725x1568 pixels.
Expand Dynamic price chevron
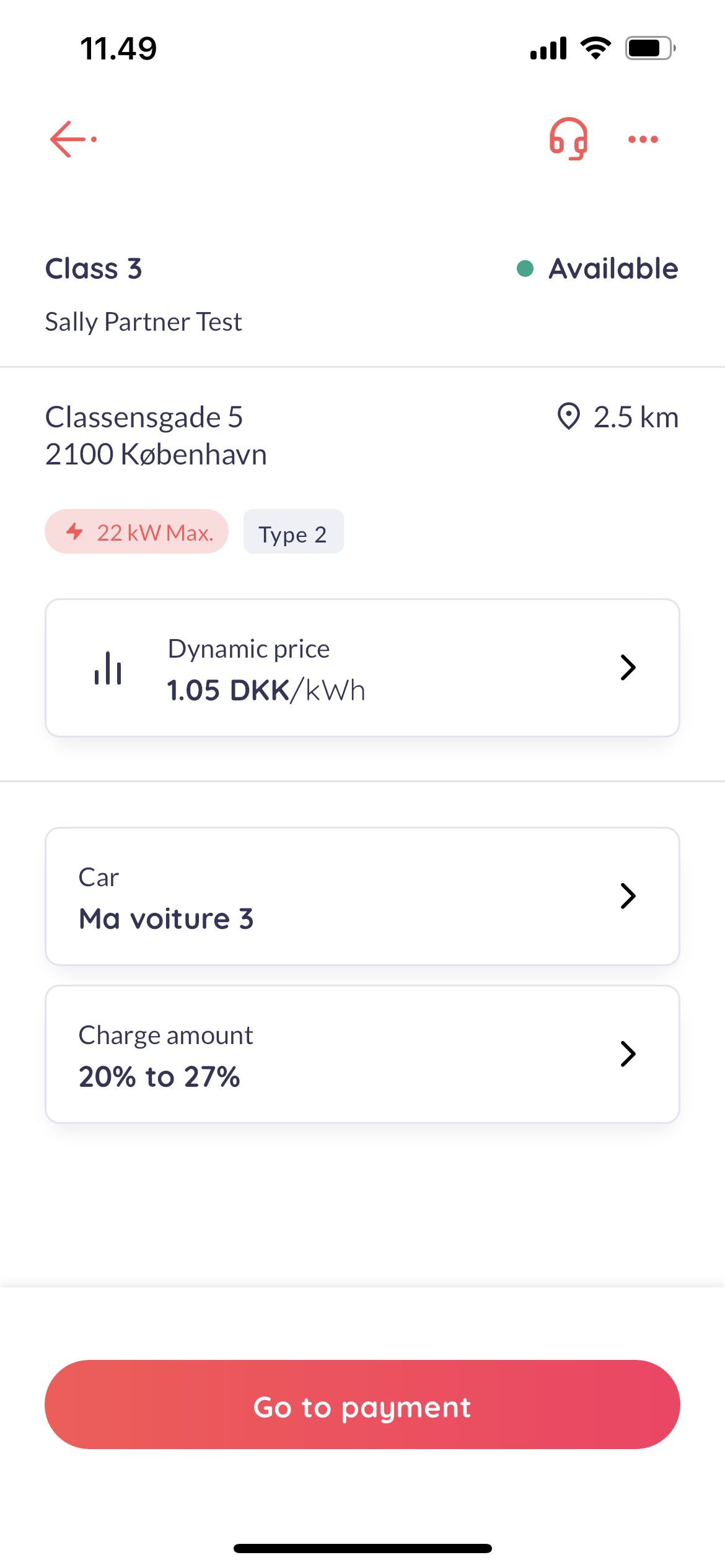coord(628,668)
